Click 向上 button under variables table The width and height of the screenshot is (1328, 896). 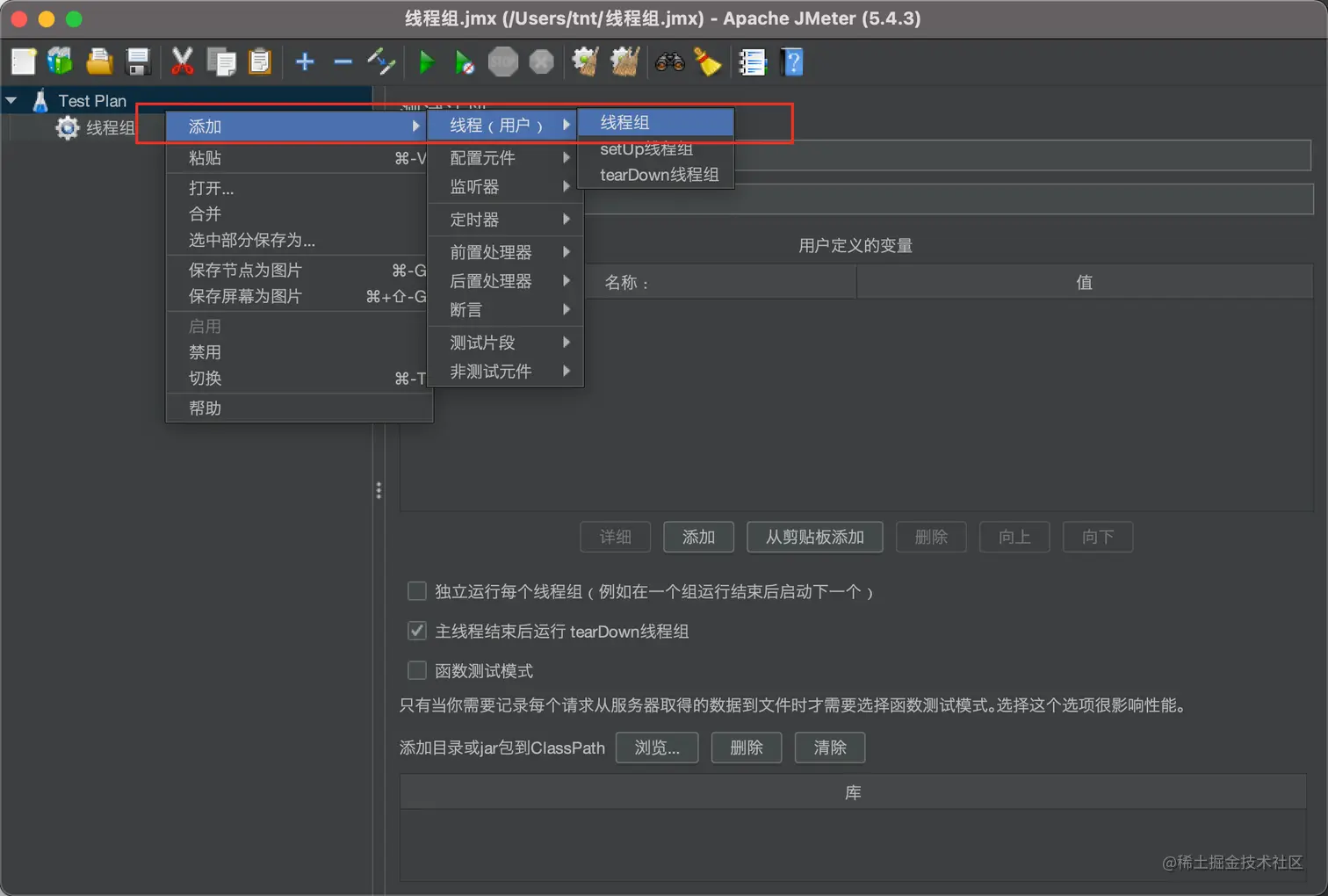point(1014,537)
